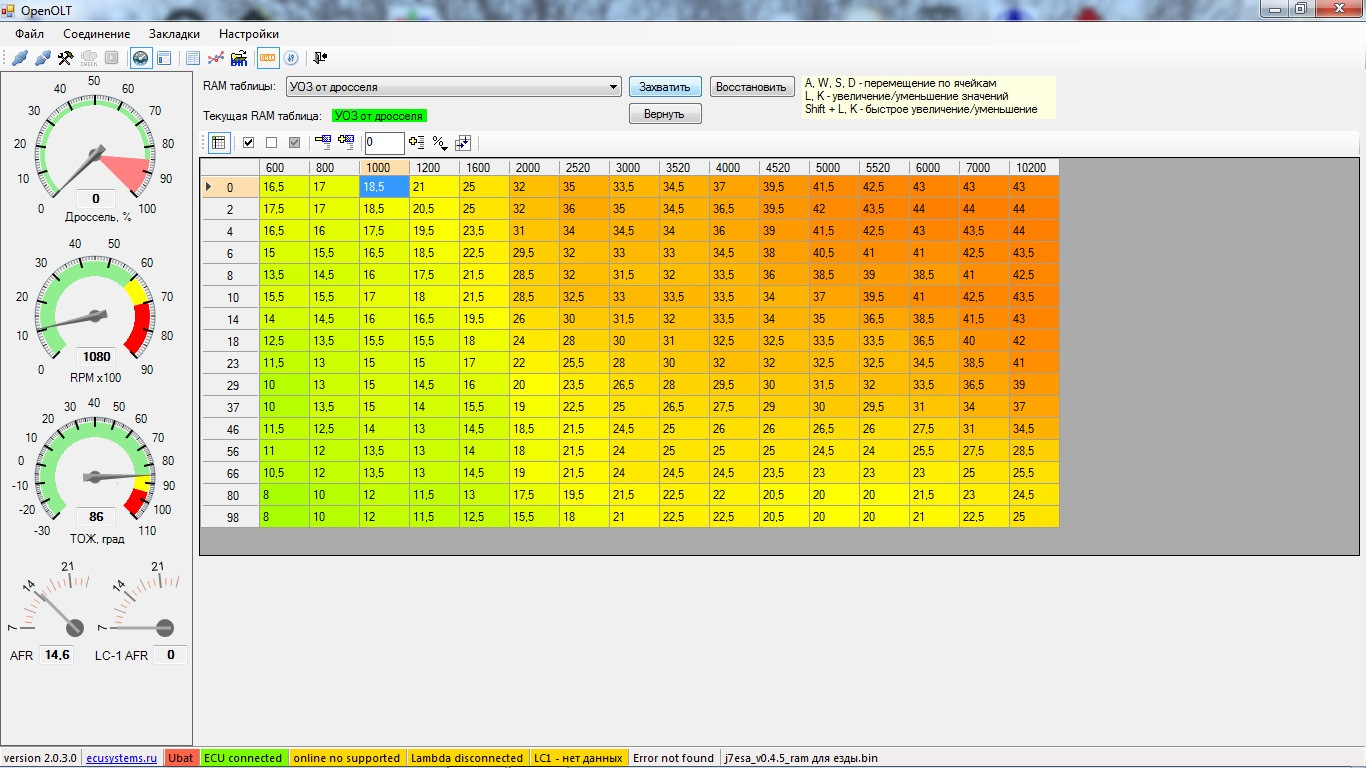
Task: Open the line graph chart icon
Action: pyautogui.click(x=215, y=58)
